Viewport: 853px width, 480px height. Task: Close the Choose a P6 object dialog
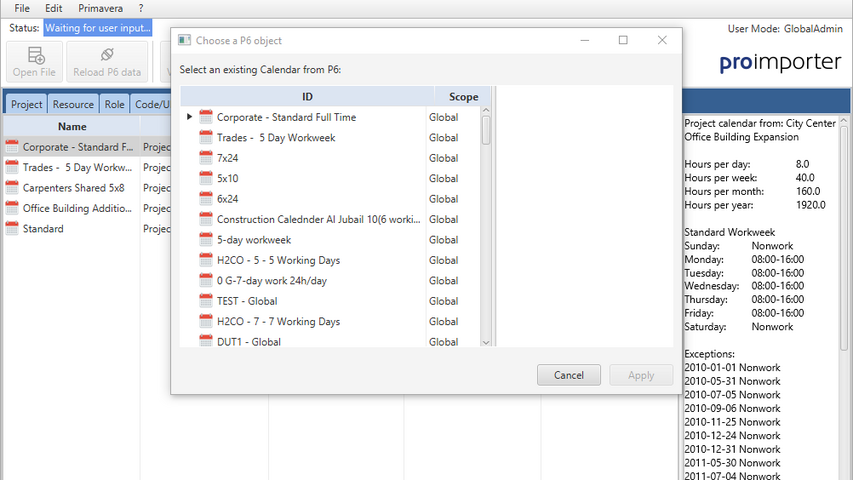662,40
